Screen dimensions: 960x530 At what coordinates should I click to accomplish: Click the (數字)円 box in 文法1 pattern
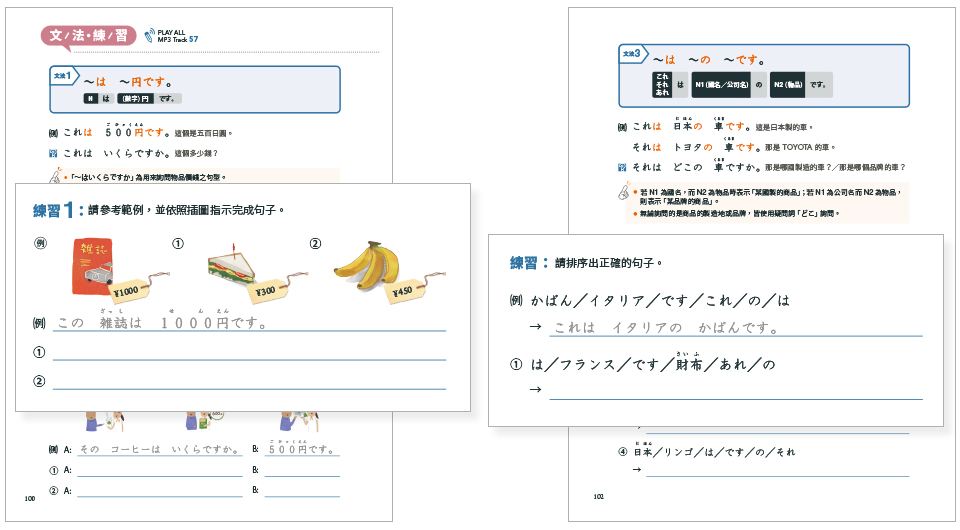(135, 99)
